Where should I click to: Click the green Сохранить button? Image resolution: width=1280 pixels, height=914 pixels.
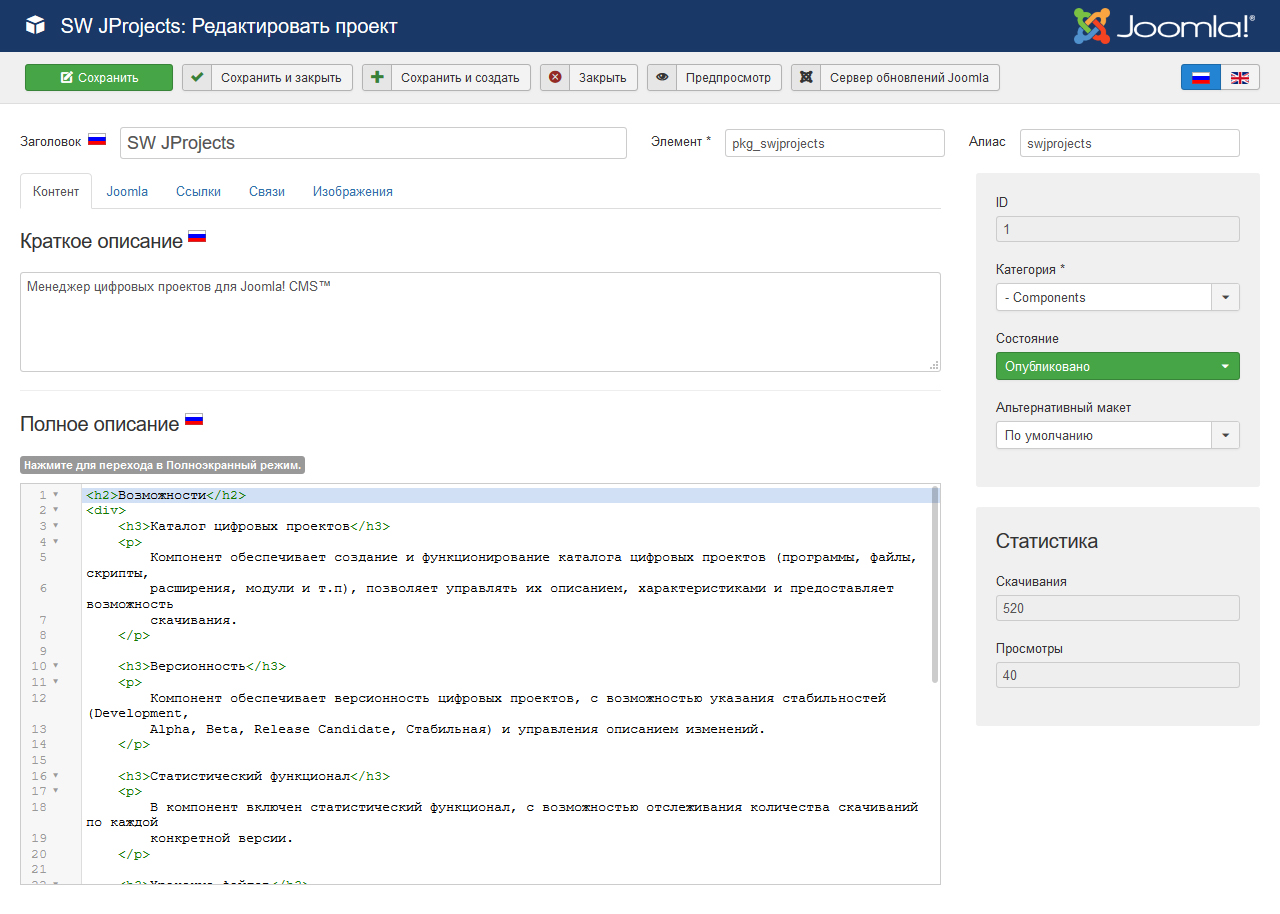coord(99,77)
